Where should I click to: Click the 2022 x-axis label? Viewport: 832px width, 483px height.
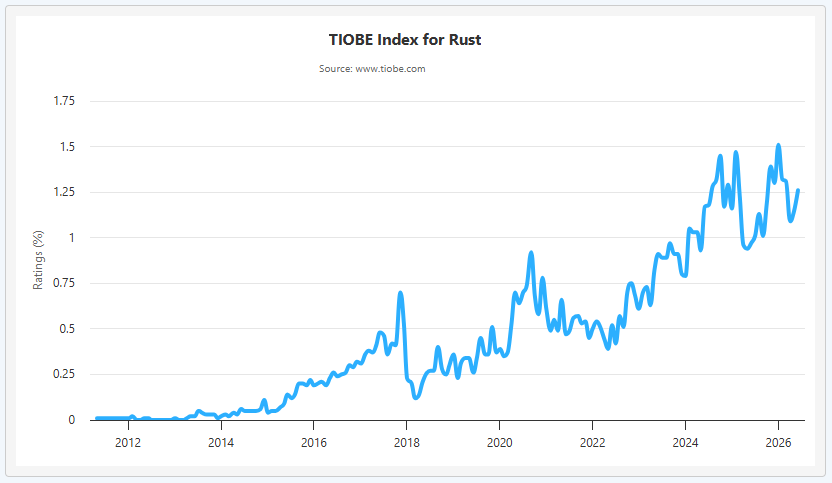[x=592, y=443]
